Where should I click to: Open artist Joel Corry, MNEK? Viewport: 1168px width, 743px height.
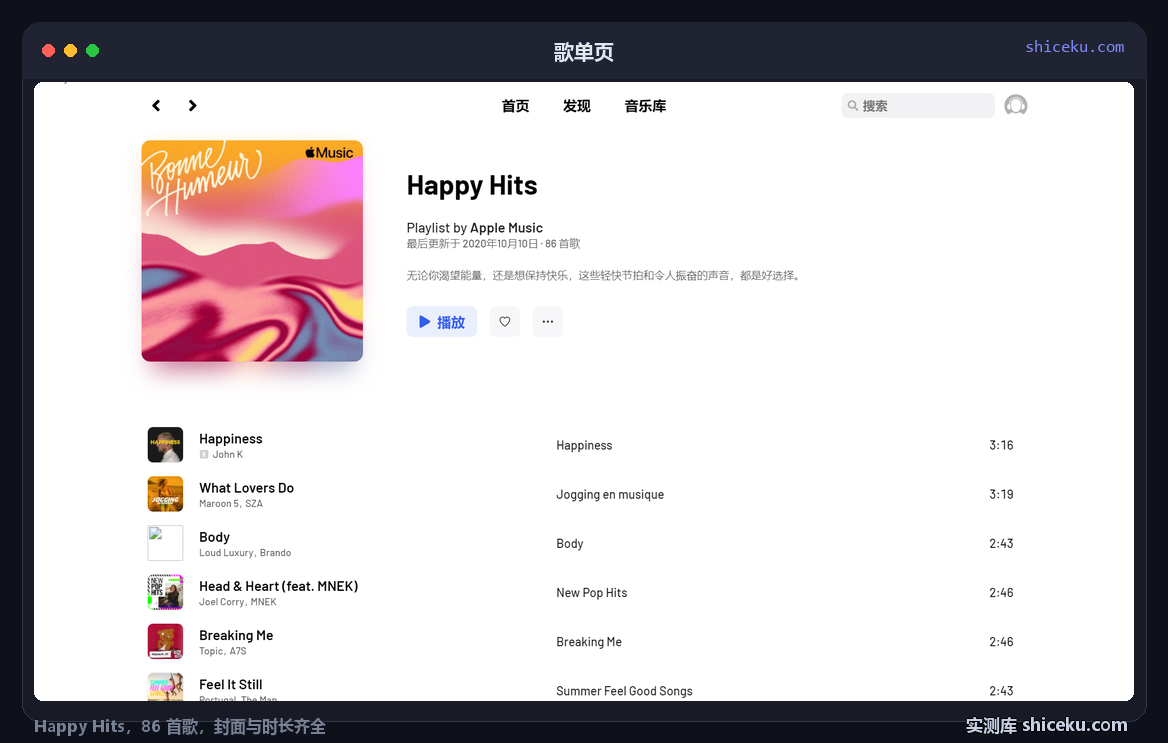pyautogui.click(x=238, y=602)
